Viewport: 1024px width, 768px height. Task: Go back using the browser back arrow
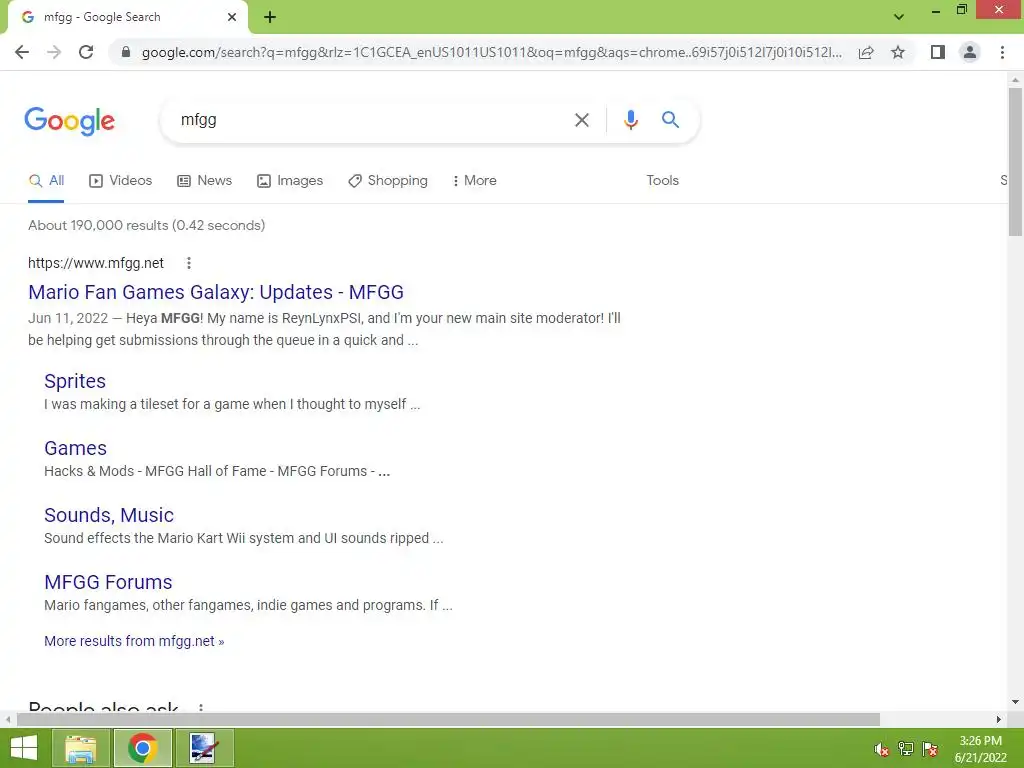pos(22,52)
